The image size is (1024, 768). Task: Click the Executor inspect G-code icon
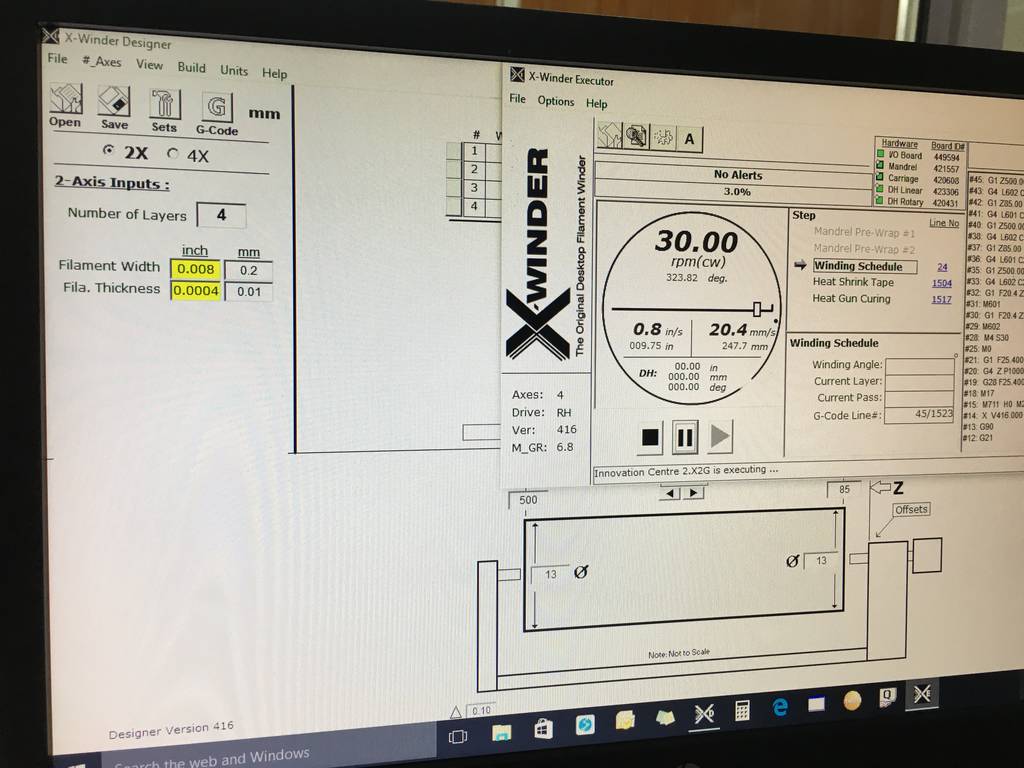point(636,136)
